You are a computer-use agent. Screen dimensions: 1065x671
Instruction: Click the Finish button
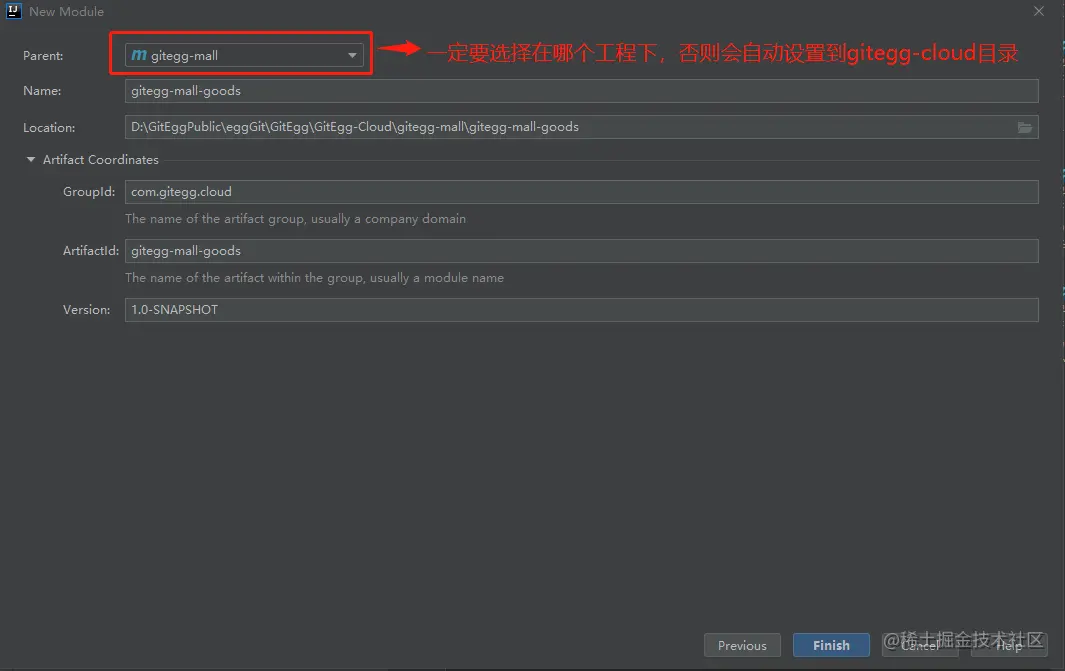point(831,645)
